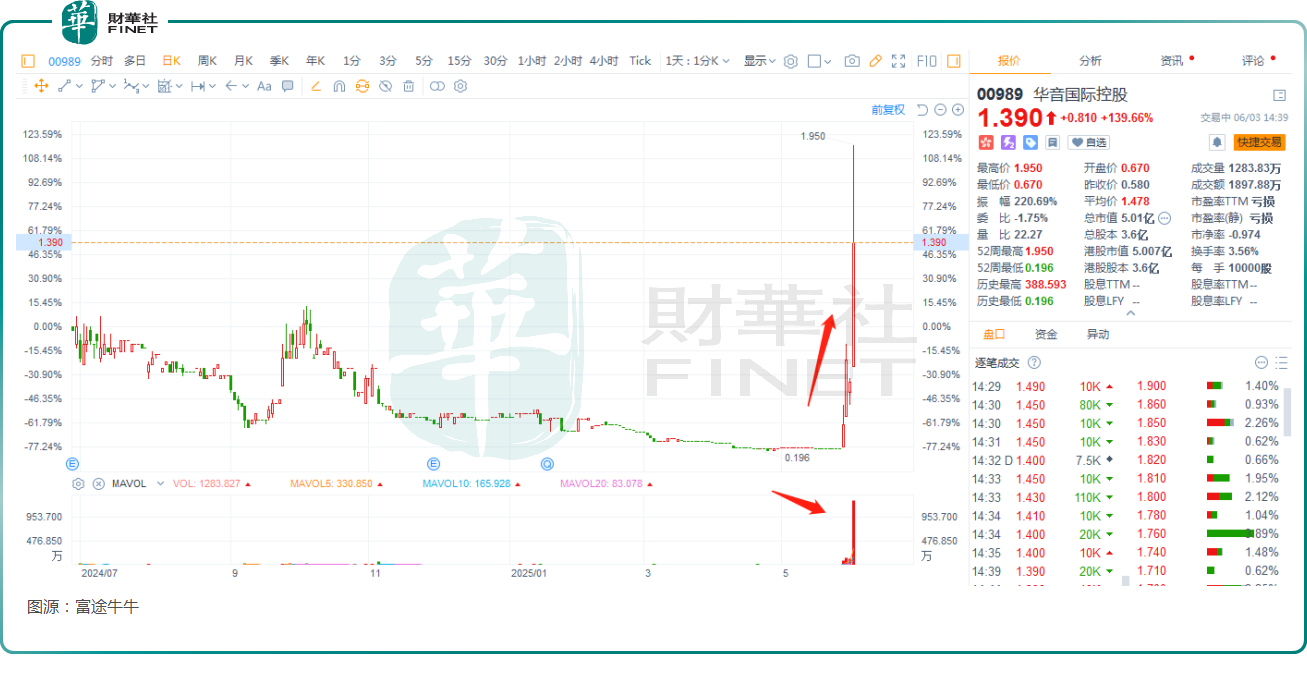Undo the last chart zoom action

click(922, 110)
